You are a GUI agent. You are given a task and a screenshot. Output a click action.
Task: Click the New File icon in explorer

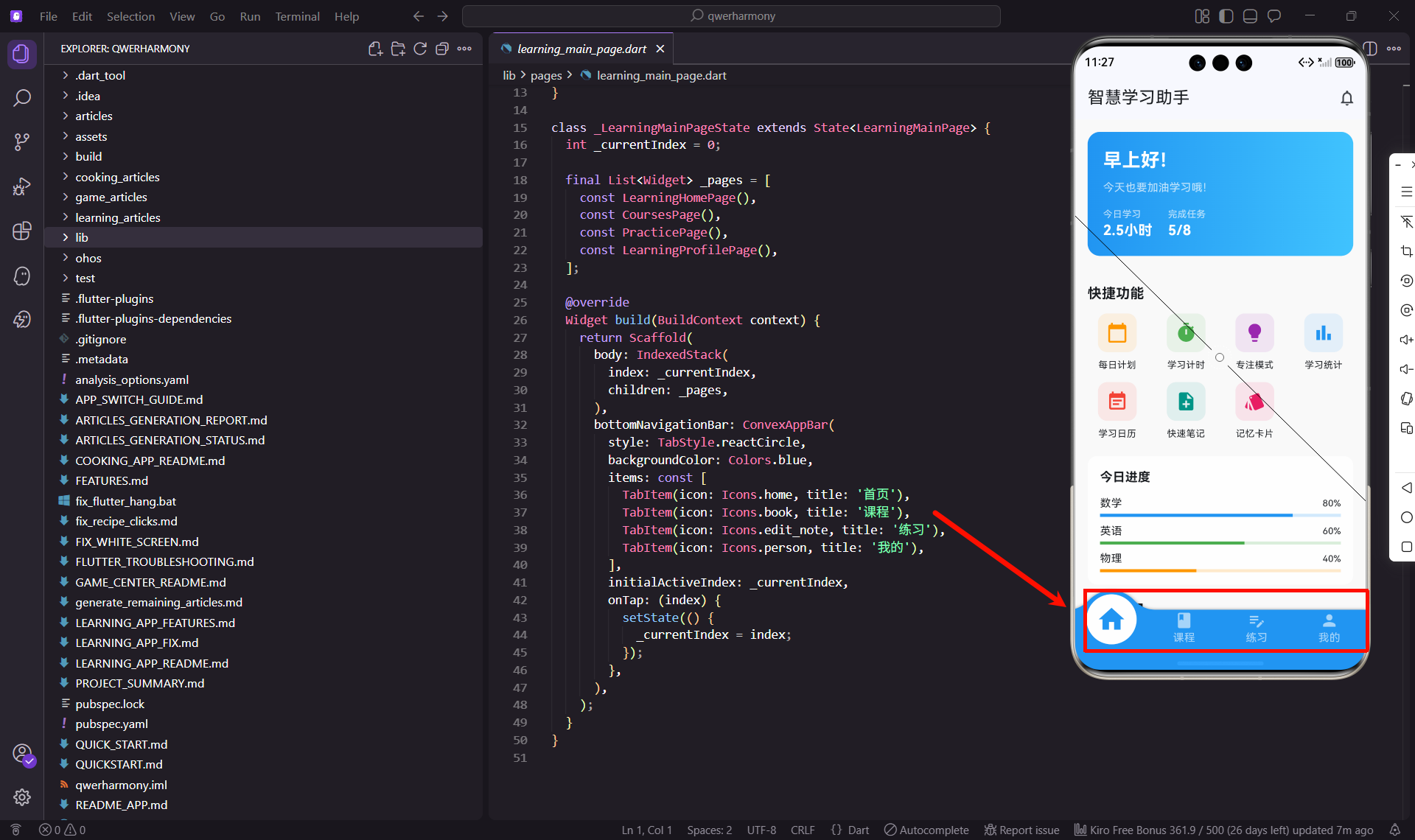pyautogui.click(x=375, y=49)
